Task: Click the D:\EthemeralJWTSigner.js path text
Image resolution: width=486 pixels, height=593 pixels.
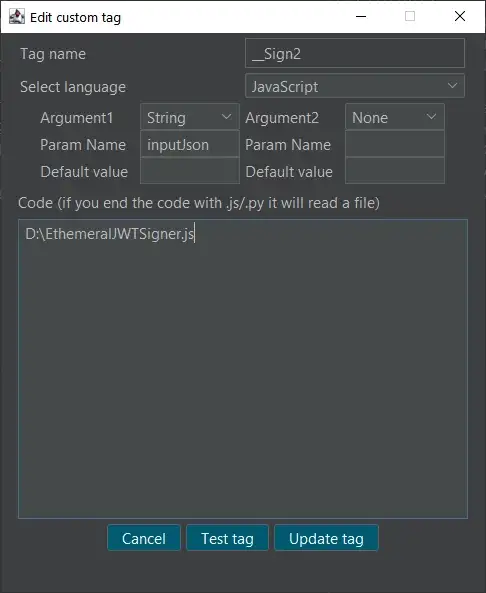Action: (x=110, y=234)
